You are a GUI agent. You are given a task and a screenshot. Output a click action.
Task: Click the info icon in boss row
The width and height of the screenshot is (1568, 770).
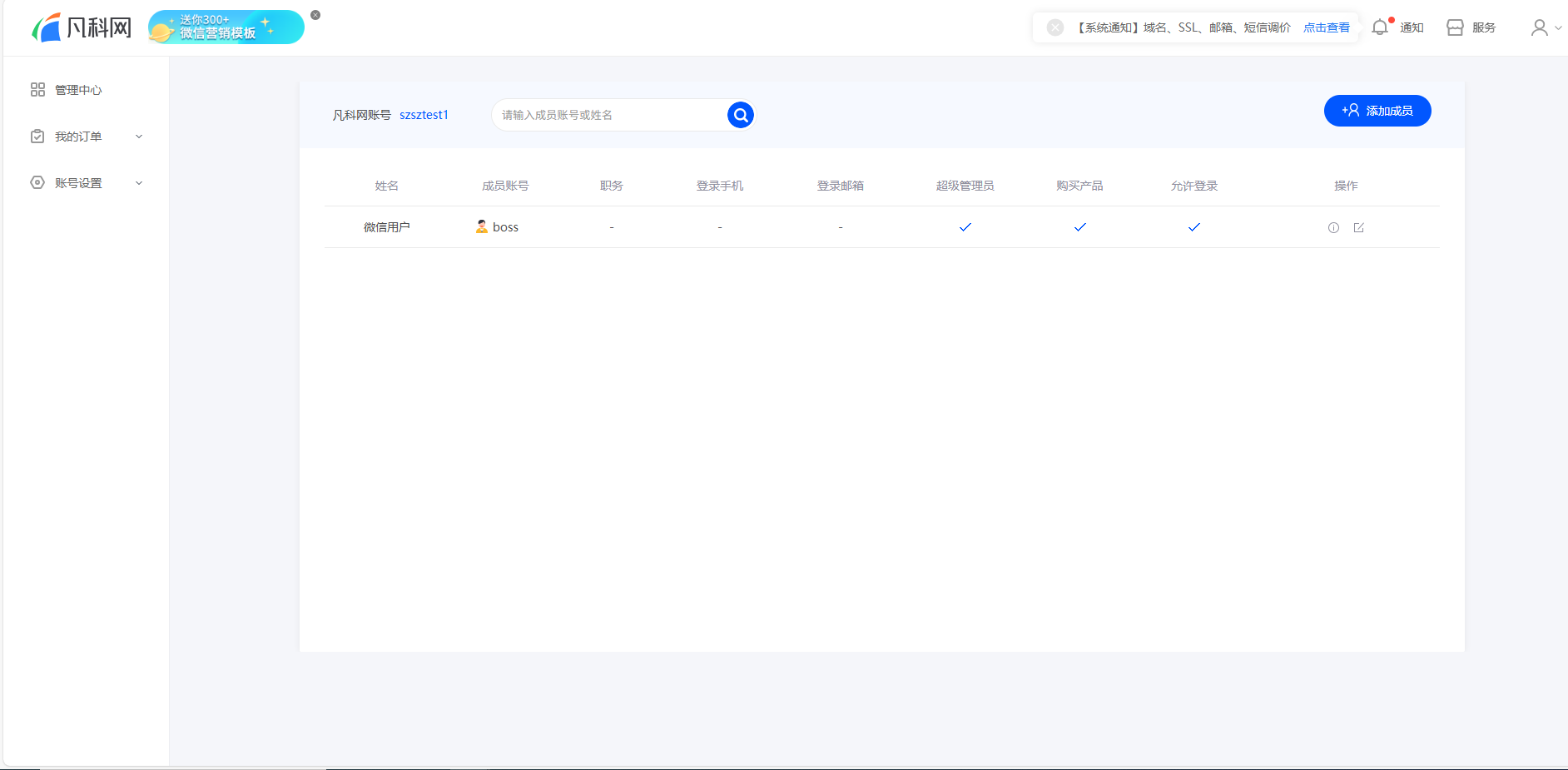click(1333, 227)
